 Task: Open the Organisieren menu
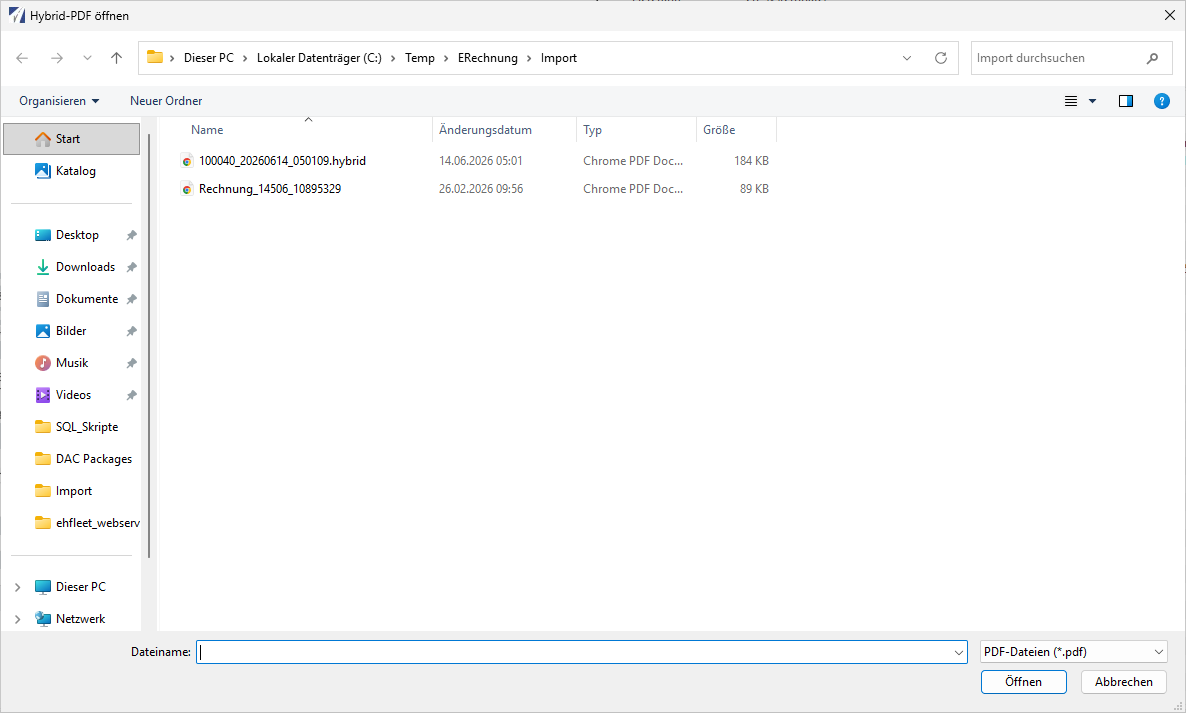click(59, 101)
